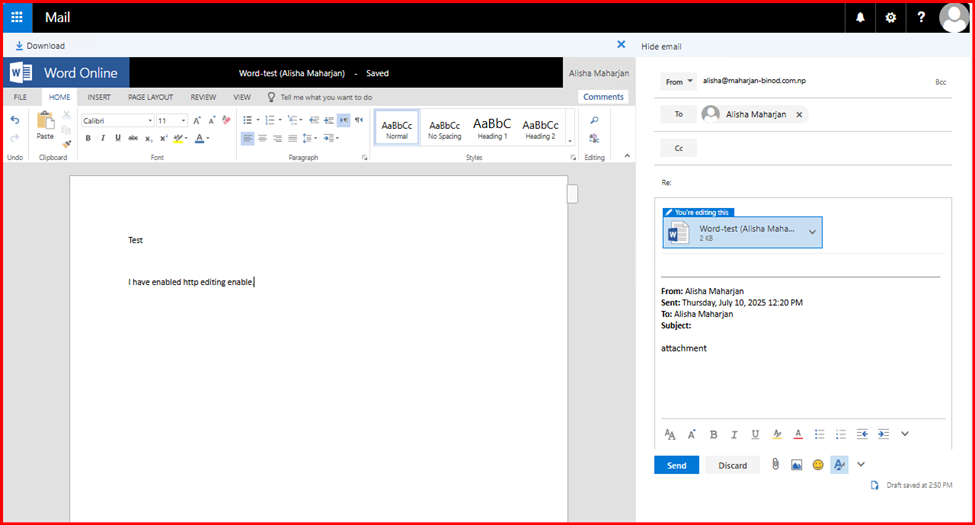
Task: Toggle Italic in email formatting bar
Action: coord(734,434)
